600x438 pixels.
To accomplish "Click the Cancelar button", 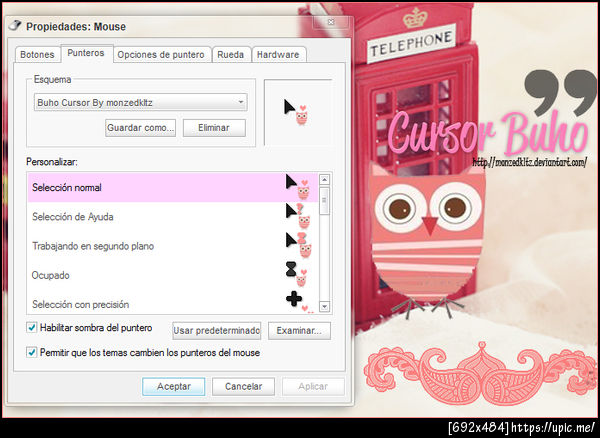I will point(243,386).
